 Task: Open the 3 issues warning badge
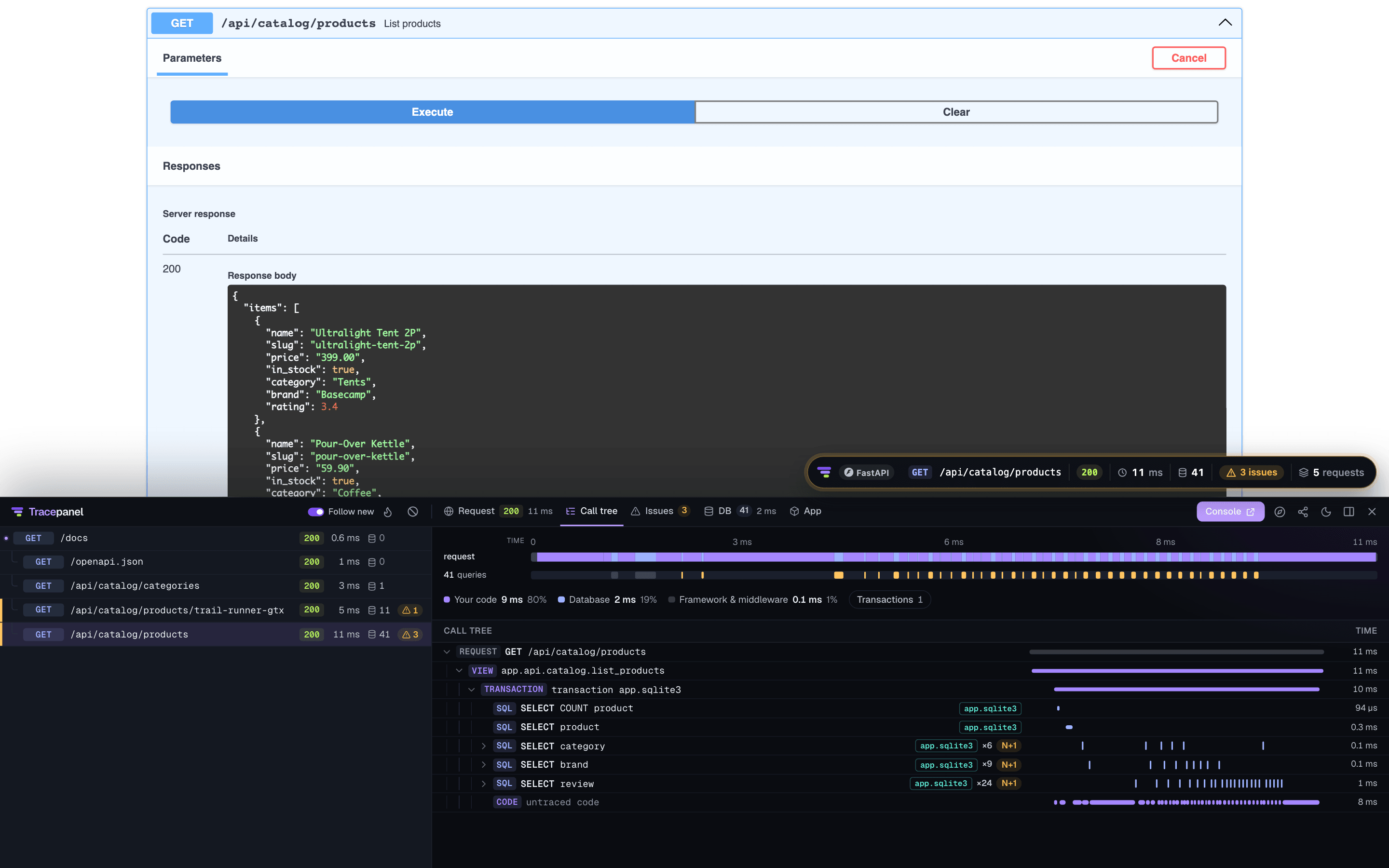(x=1251, y=473)
